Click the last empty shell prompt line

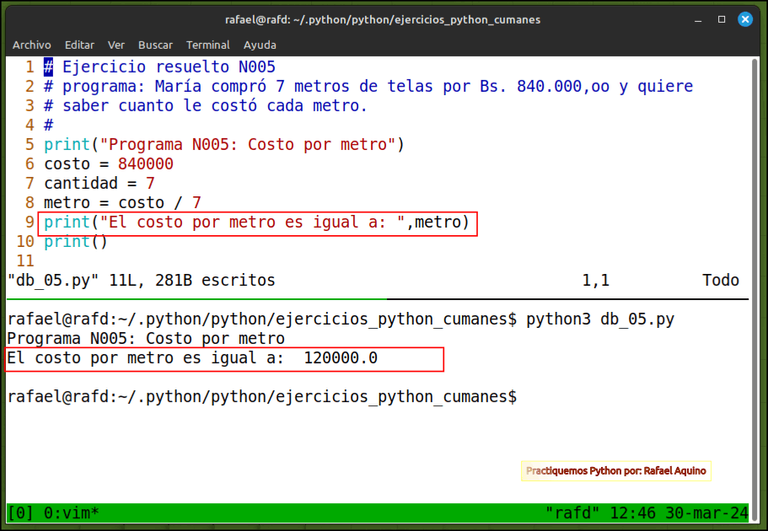coord(262,397)
